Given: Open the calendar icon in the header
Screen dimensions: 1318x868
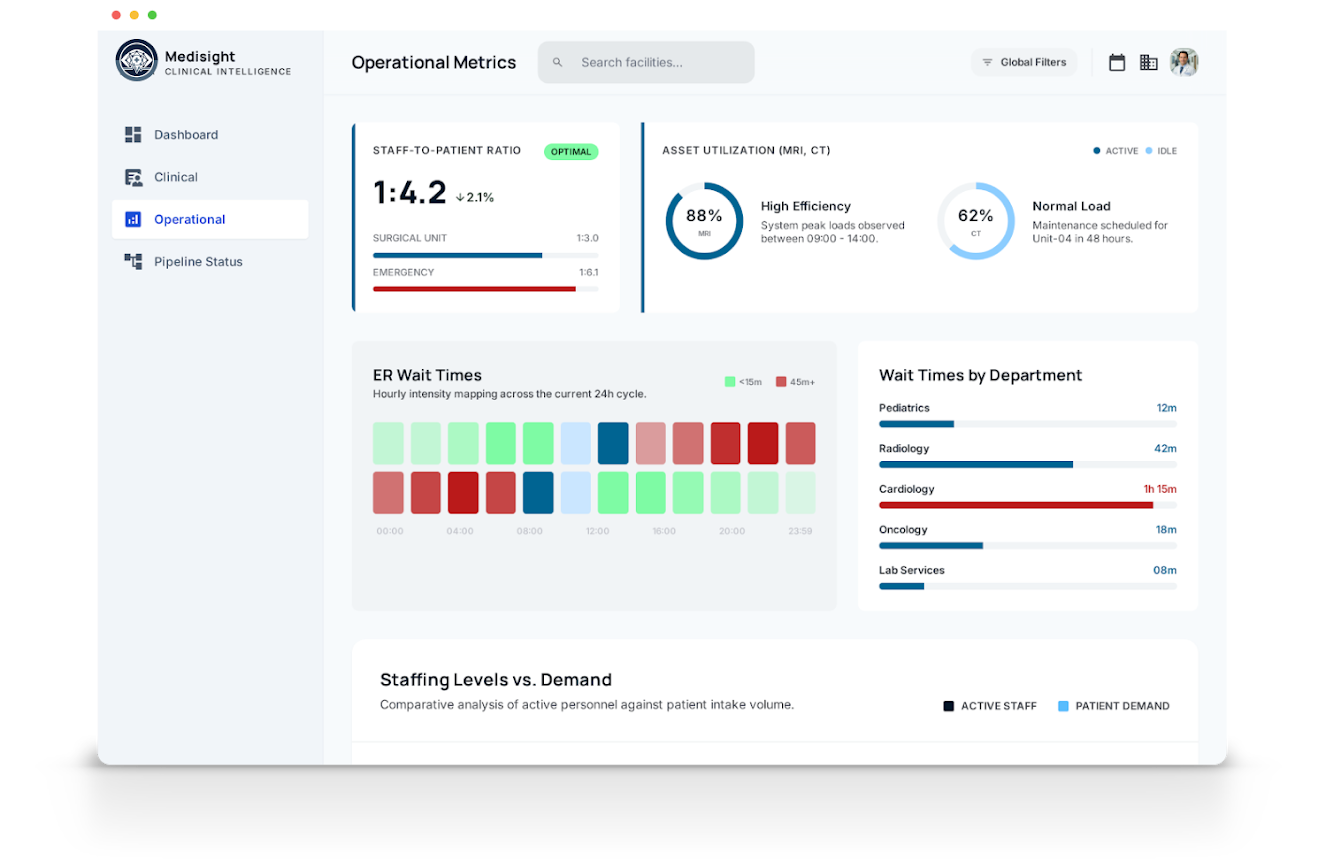Looking at the screenshot, I should 1117,62.
